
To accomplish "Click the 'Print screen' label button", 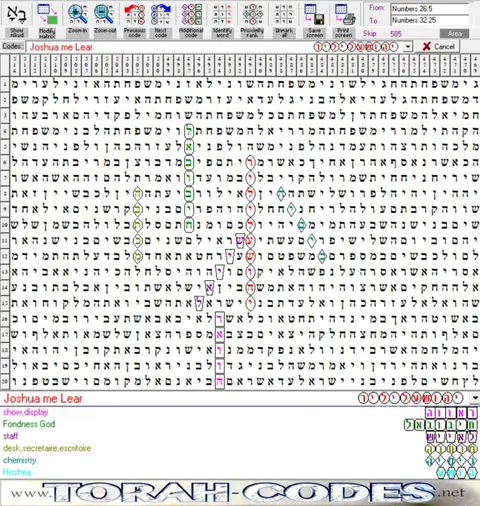I will [344, 33].
